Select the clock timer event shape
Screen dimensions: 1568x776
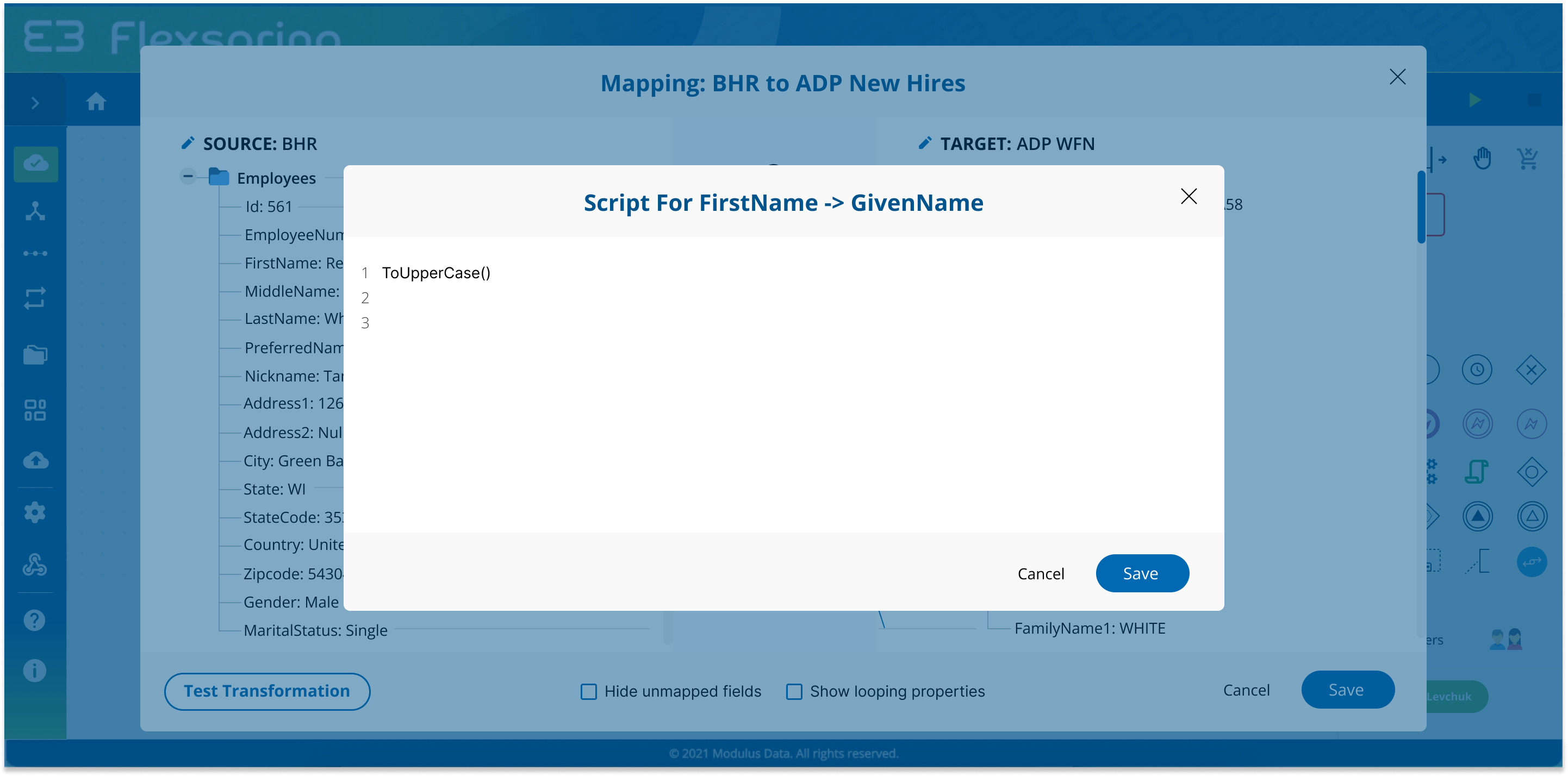(1477, 370)
